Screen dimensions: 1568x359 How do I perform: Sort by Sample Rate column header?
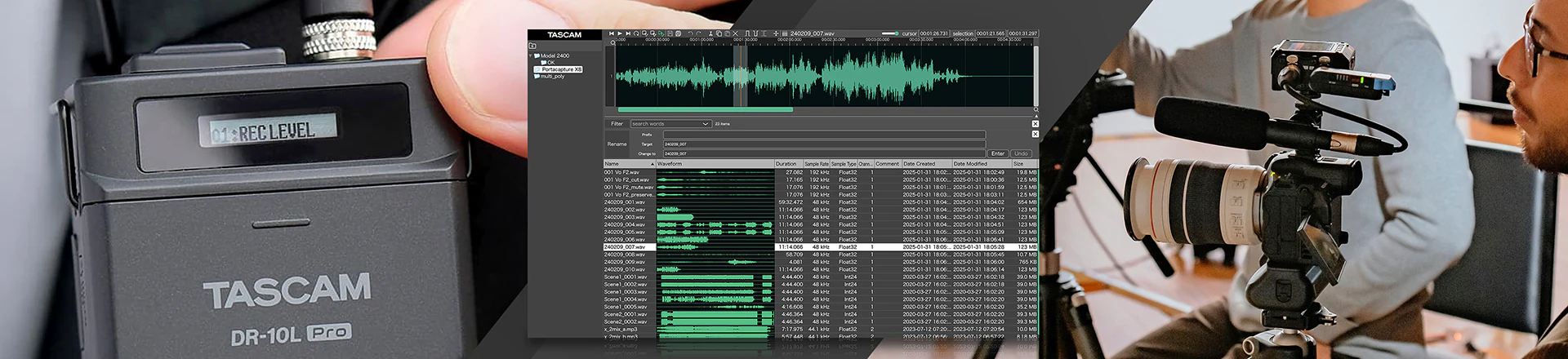tap(817, 164)
